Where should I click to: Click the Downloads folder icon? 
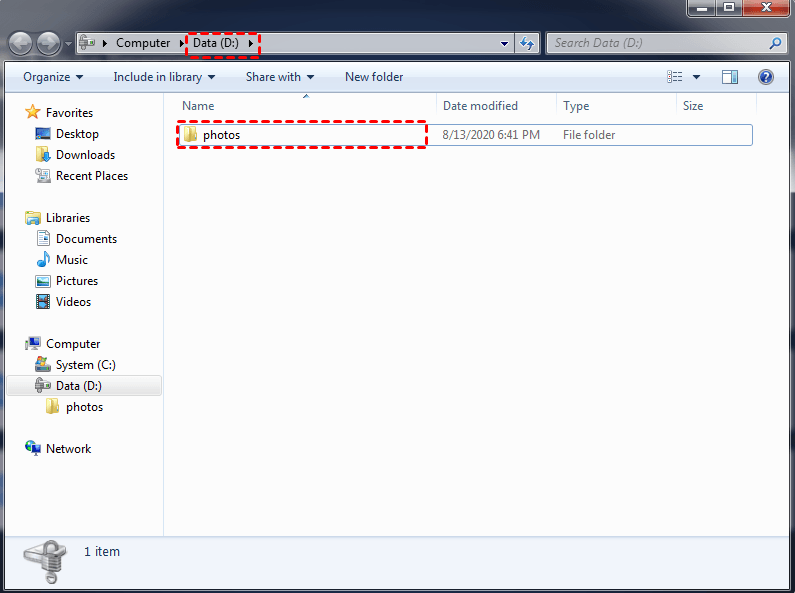[43, 155]
